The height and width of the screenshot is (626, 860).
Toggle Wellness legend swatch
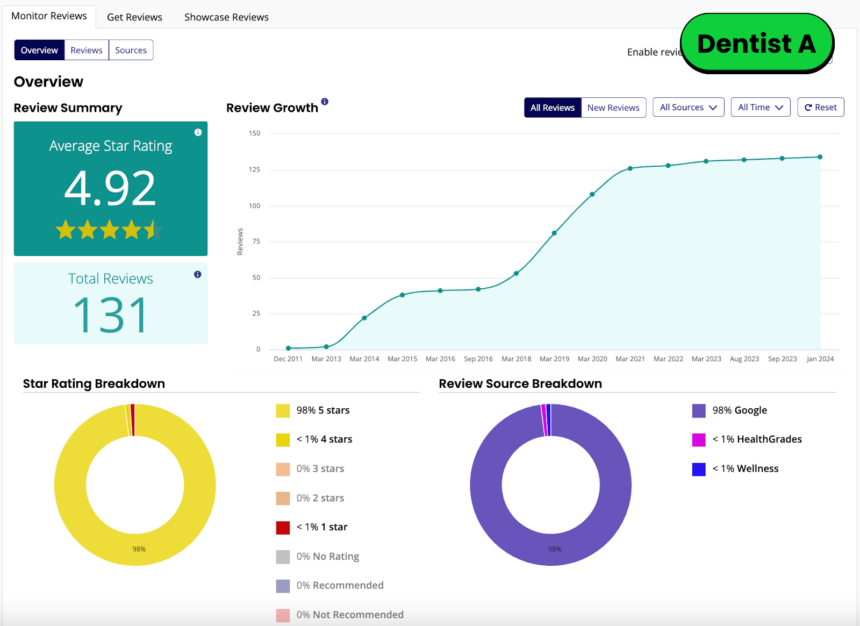698,468
